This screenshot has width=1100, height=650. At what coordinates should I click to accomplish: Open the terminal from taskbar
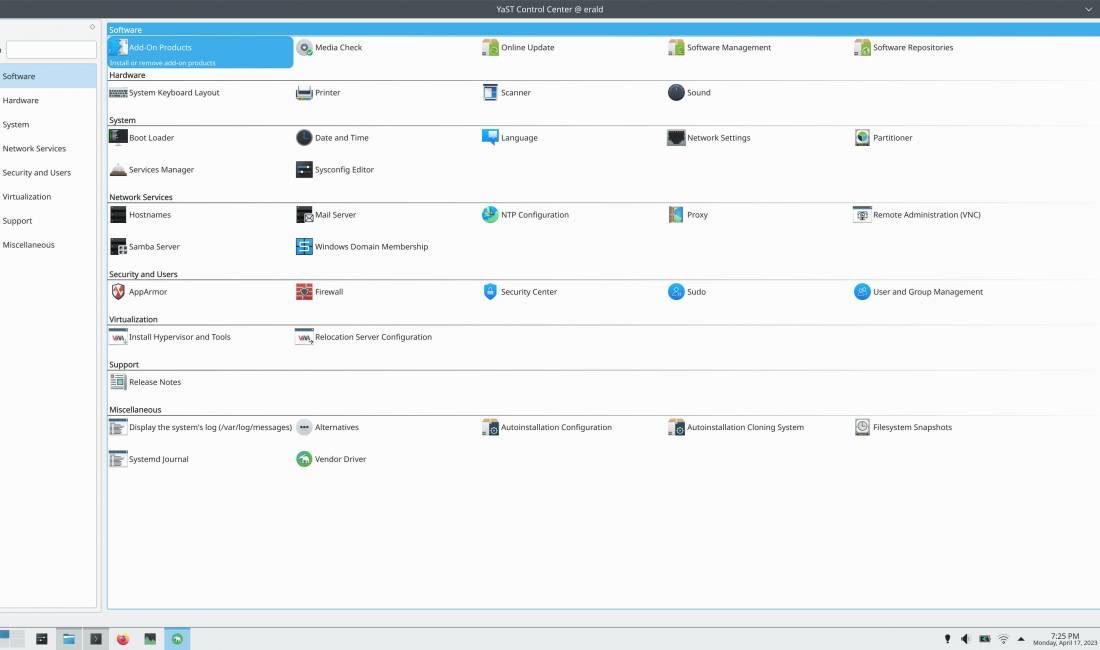(x=96, y=639)
